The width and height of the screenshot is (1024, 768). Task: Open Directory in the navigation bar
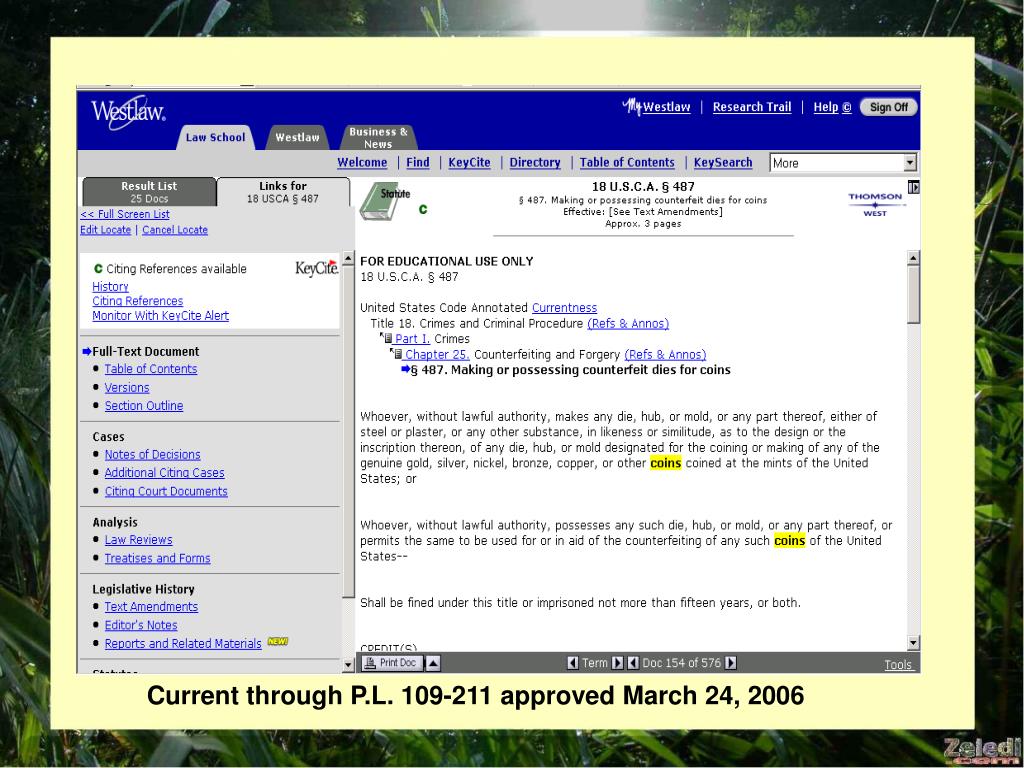[x=535, y=163]
